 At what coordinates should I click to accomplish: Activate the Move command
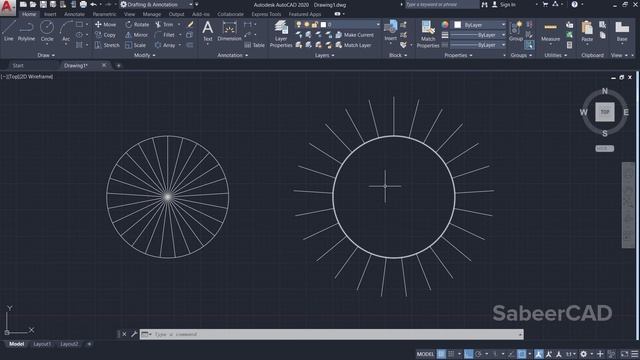click(x=106, y=24)
